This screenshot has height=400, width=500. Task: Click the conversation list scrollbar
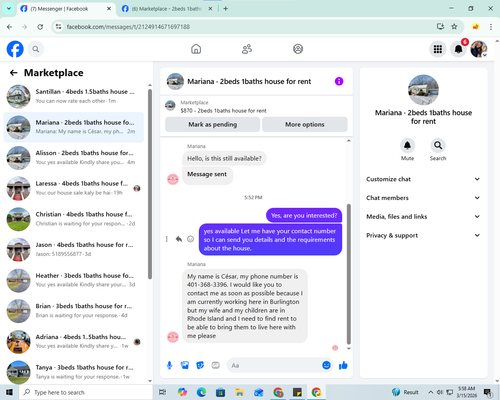150,183
